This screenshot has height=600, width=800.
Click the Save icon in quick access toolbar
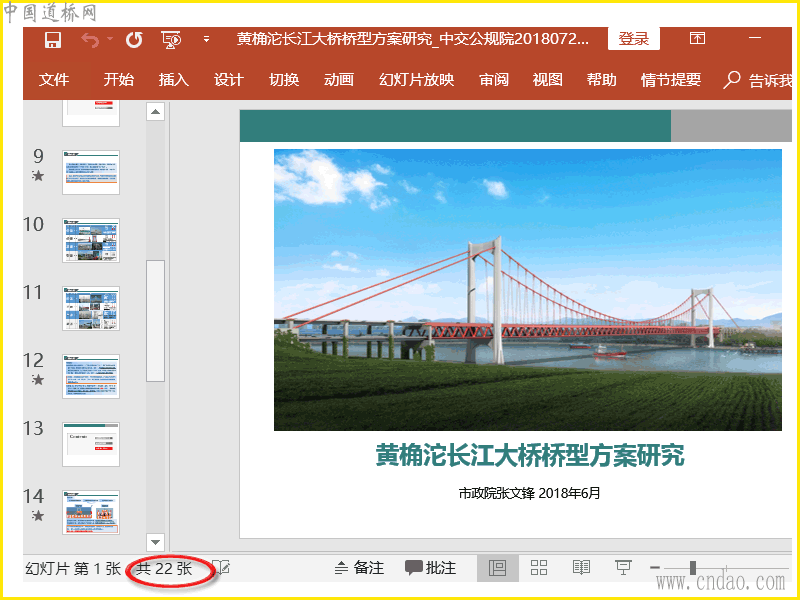click(53, 40)
